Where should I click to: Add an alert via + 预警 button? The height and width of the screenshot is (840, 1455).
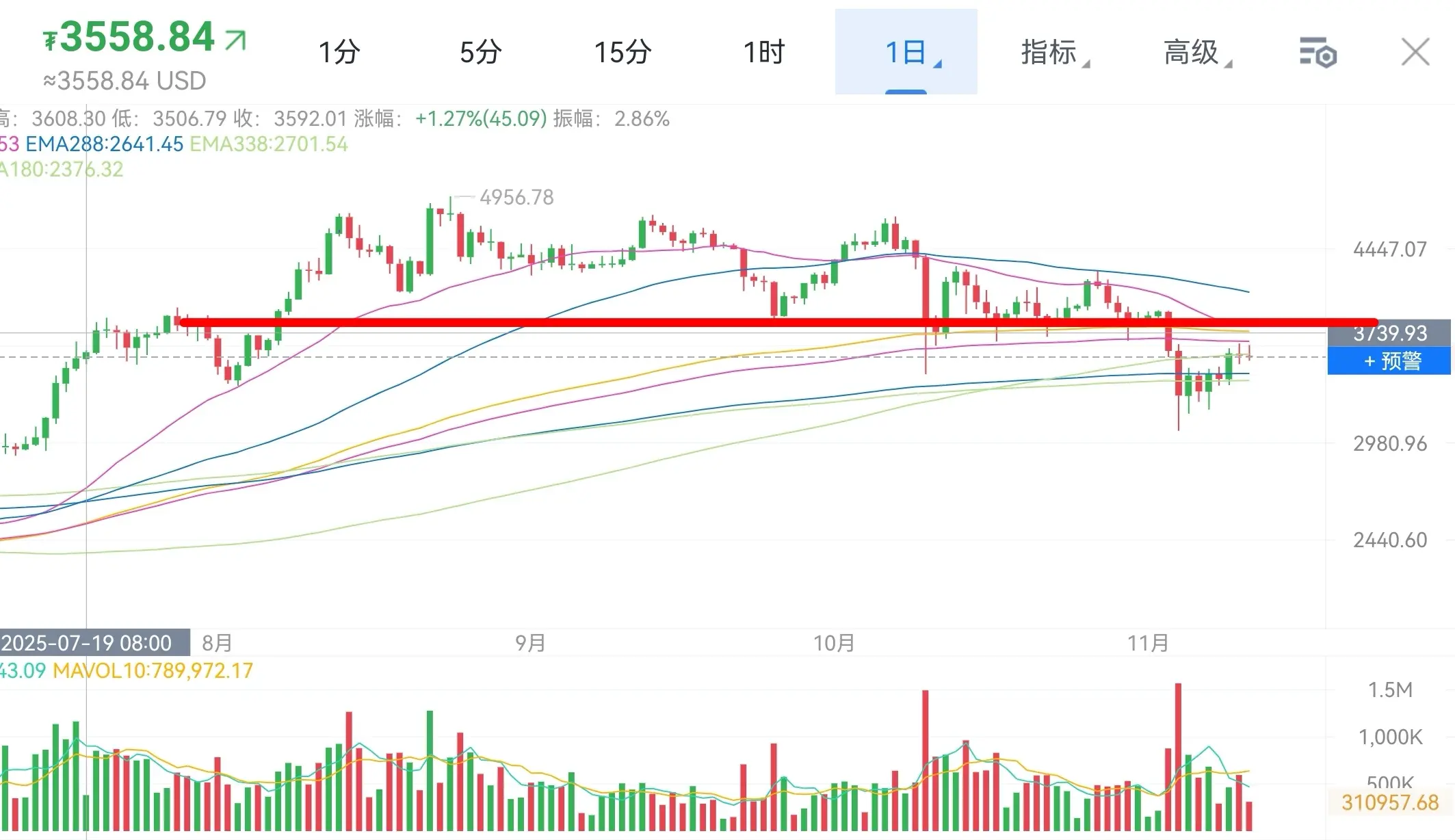click(1389, 360)
